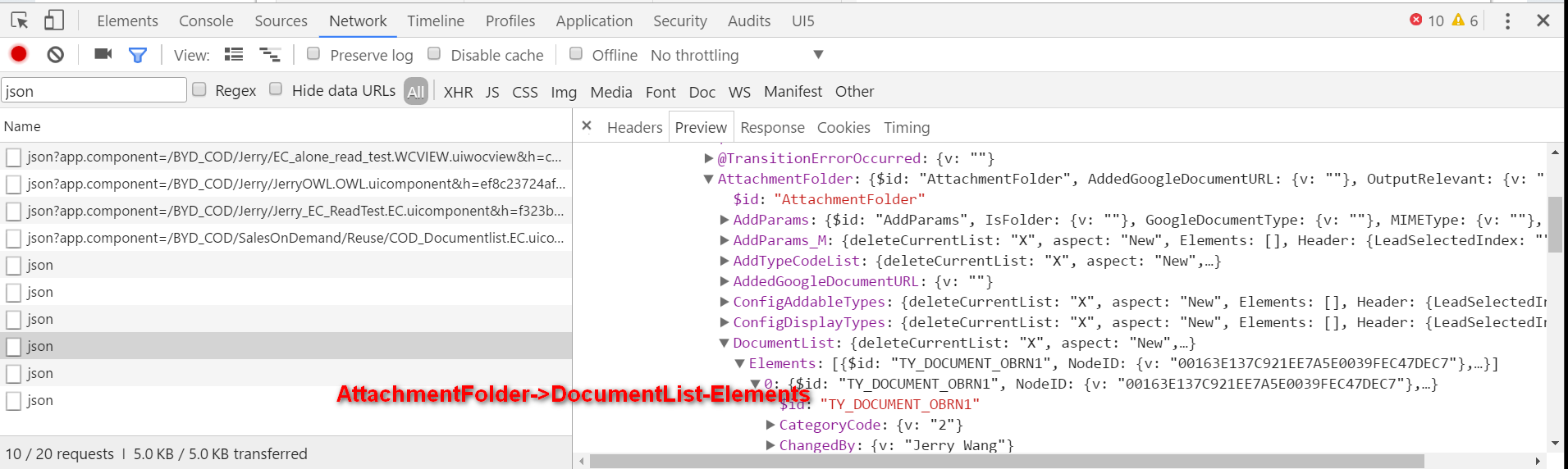Expand the ConfigDisplayTypes node
1568x469 pixels.
click(x=725, y=322)
